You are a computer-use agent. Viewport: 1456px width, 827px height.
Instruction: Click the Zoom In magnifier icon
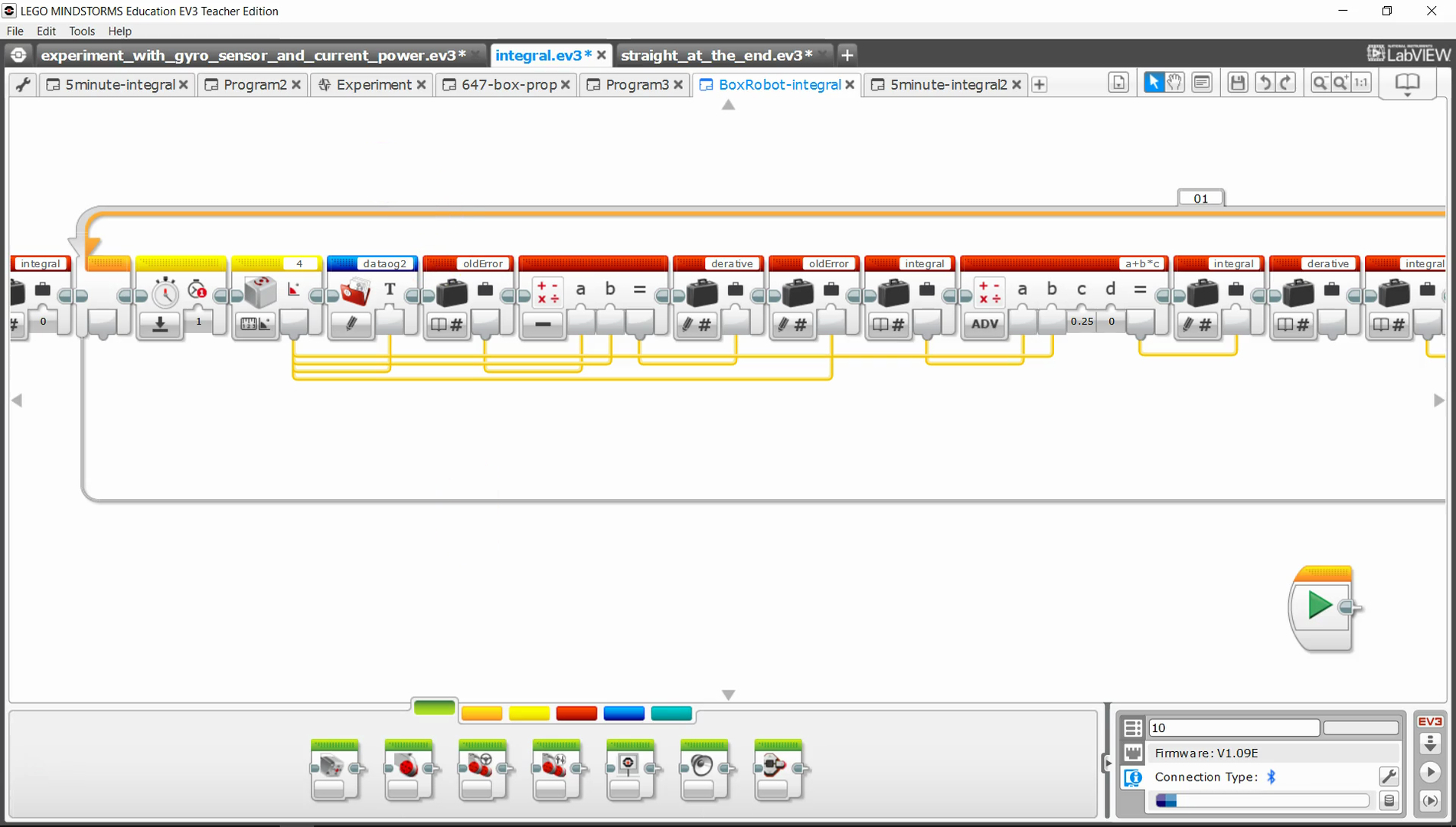[x=1341, y=82]
